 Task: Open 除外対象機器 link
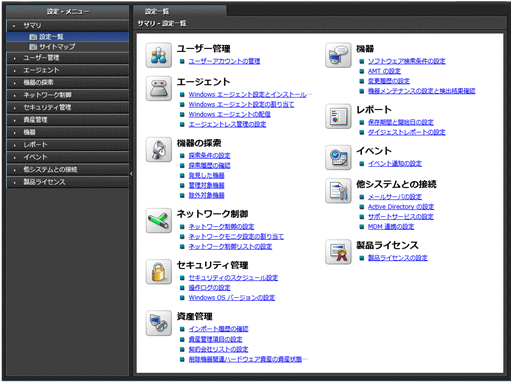coord(206,195)
